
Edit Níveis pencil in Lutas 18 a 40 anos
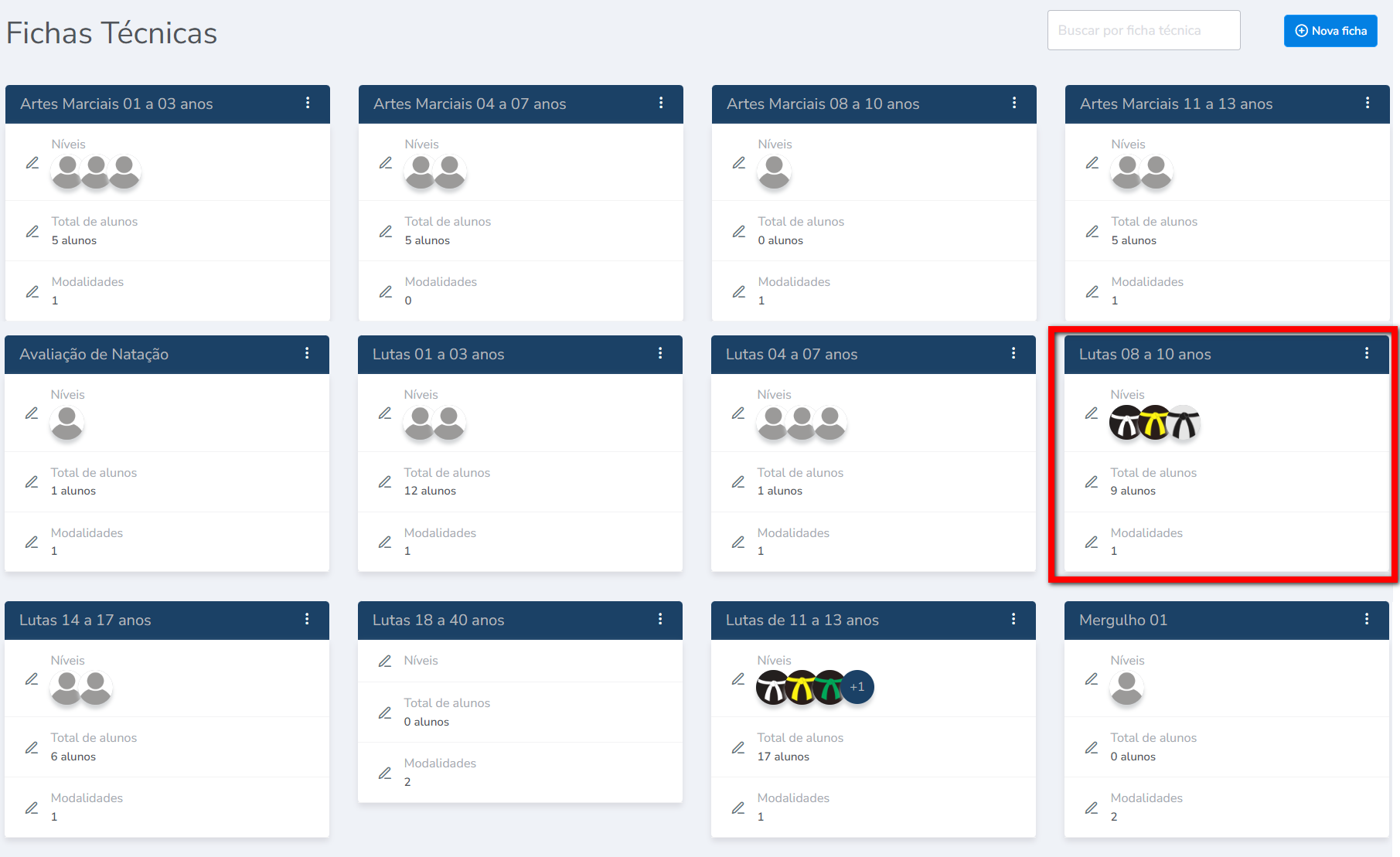385,661
